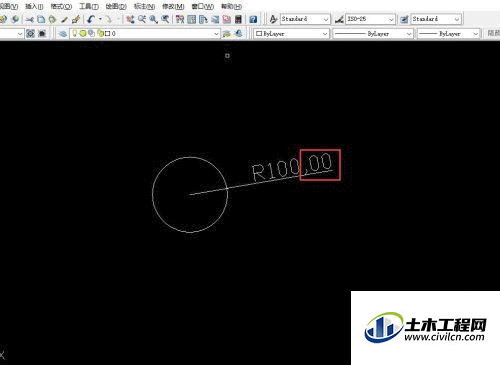Screen dimensions: 500x365
Task: Open the 帮助(H) Help menu
Action: coord(231,6)
